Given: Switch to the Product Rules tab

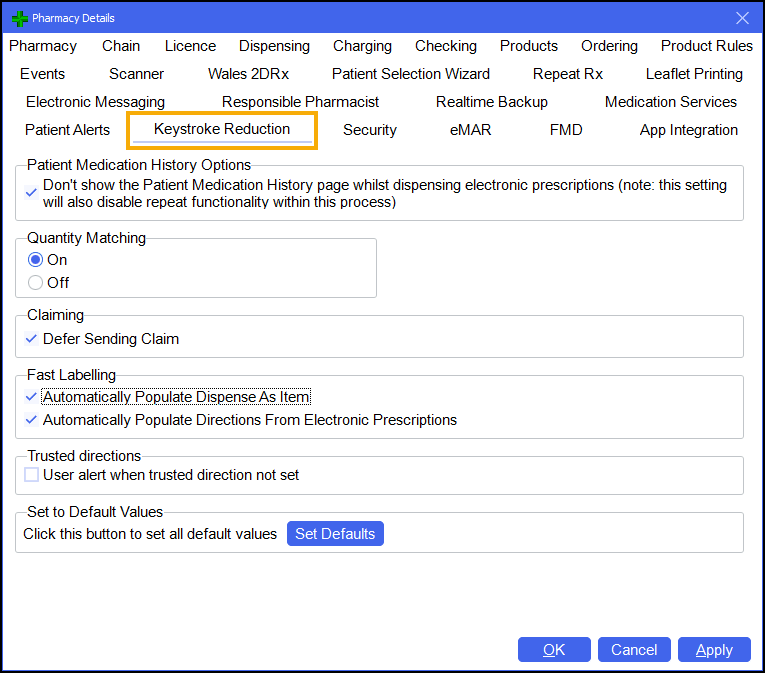Looking at the screenshot, I should tap(706, 46).
